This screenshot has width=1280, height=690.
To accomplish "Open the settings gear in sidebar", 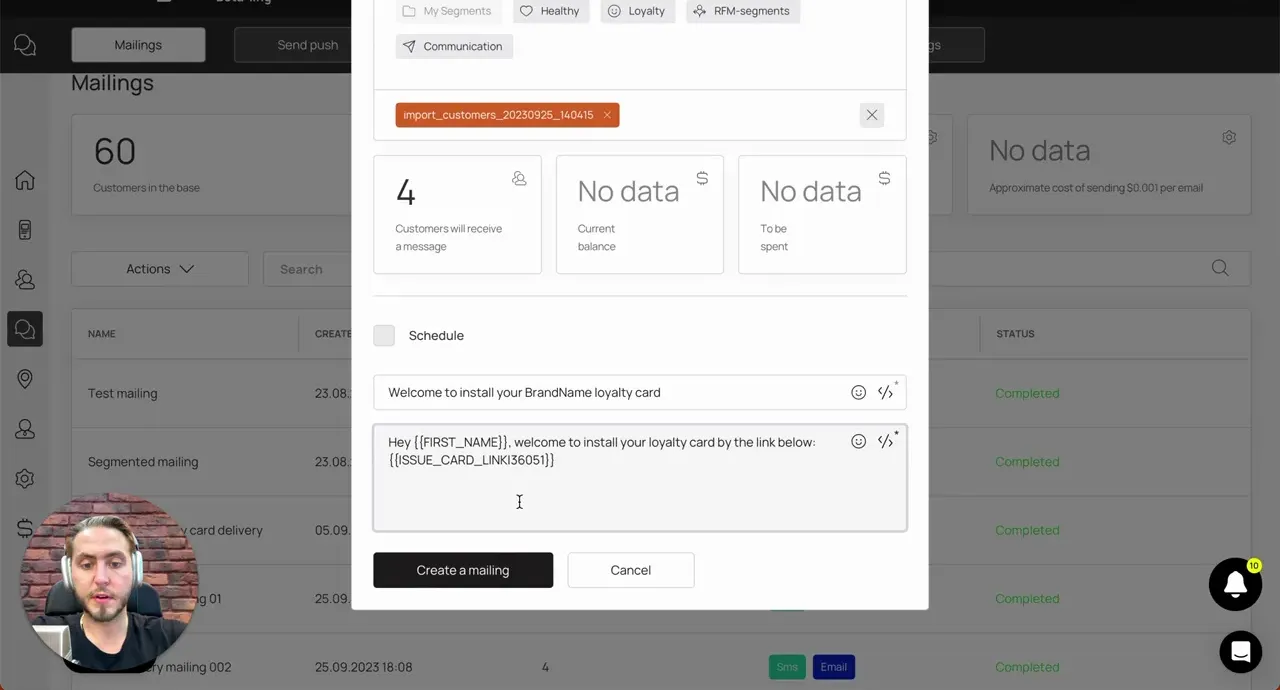I will 25,479.
